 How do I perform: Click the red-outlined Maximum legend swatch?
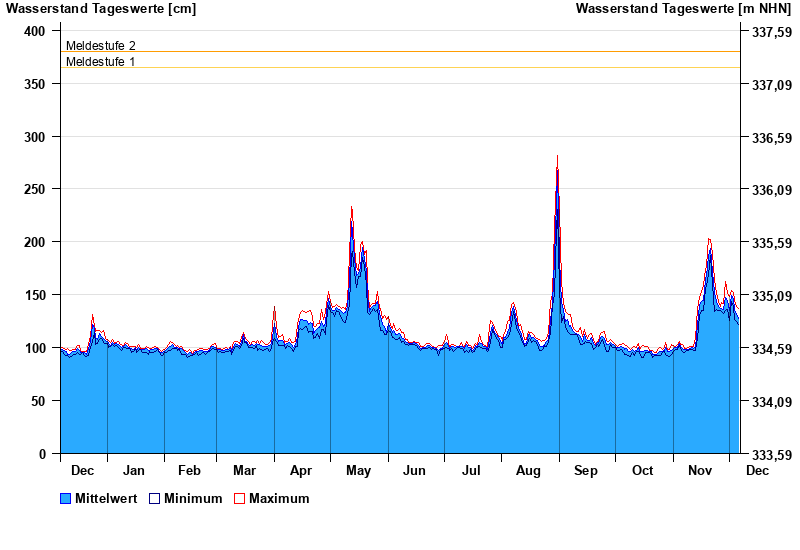tap(239, 499)
